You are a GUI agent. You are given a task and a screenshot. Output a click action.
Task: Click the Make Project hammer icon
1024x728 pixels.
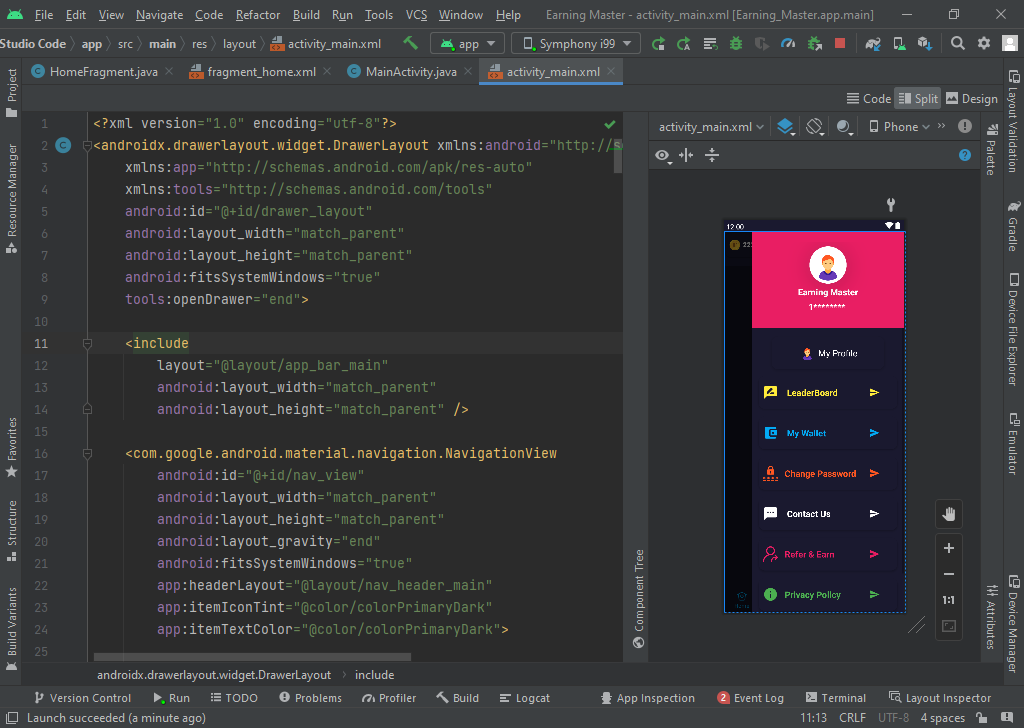(x=410, y=44)
